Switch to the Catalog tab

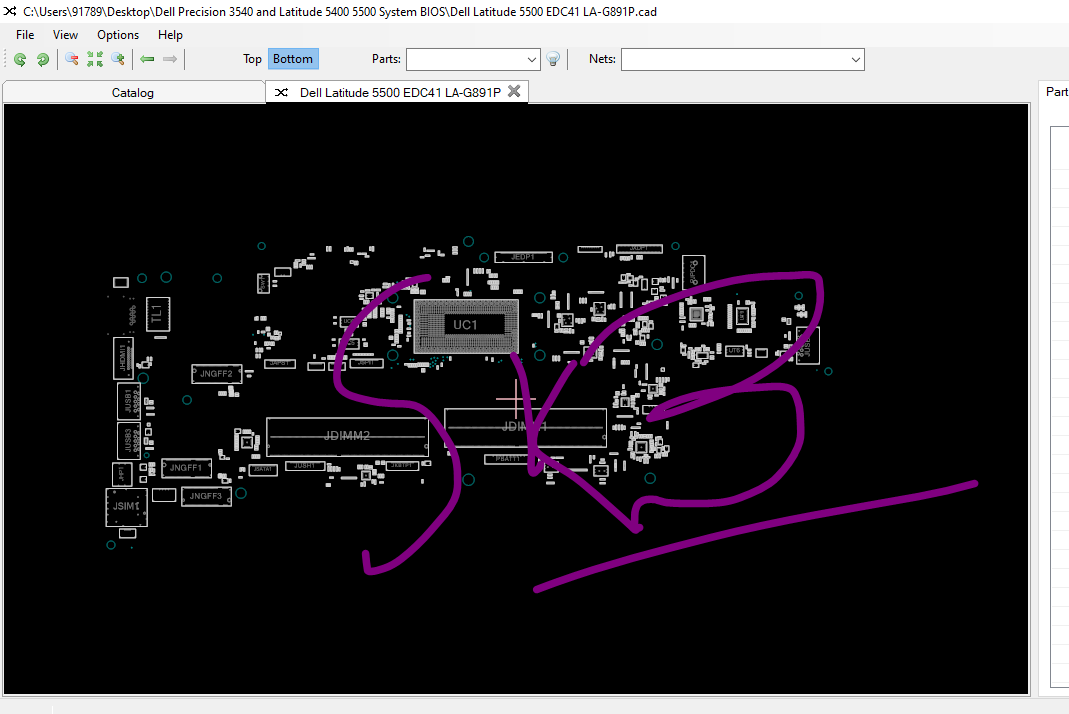pos(133,93)
